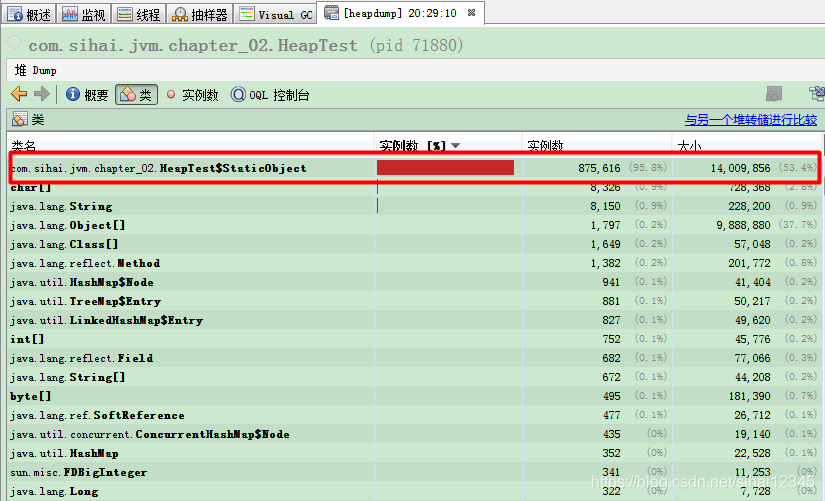The height and width of the screenshot is (501, 825).
Task: Click the 8,150 instance count cell
Action: [x=605, y=206]
